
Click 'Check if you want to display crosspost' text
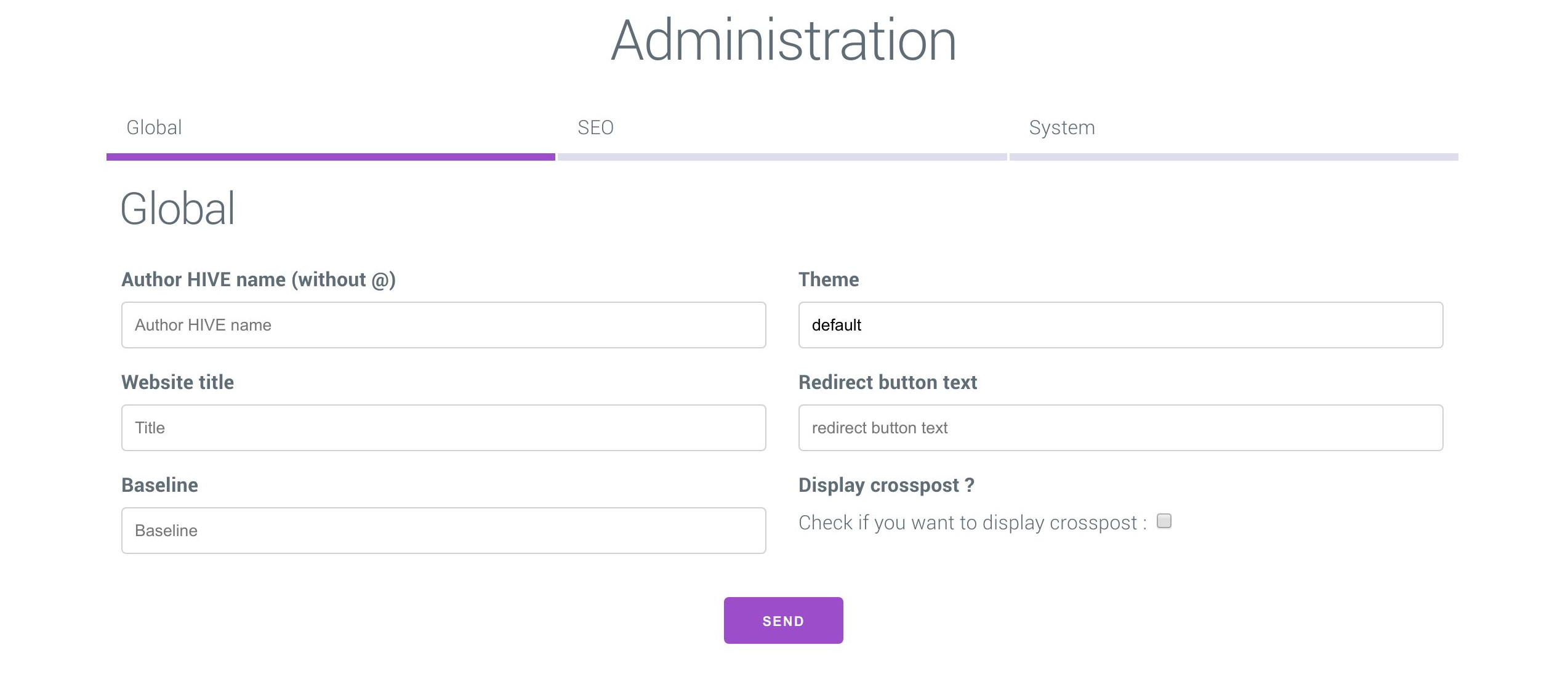coord(973,523)
